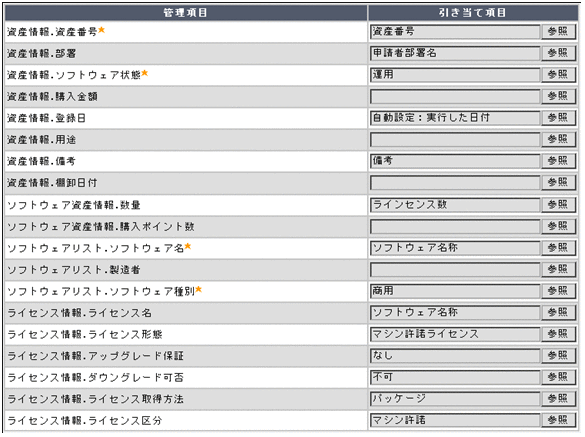Select the field containing 資産番号
Image resolution: width=585 pixels, height=437 pixels.
(x=455, y=32)
